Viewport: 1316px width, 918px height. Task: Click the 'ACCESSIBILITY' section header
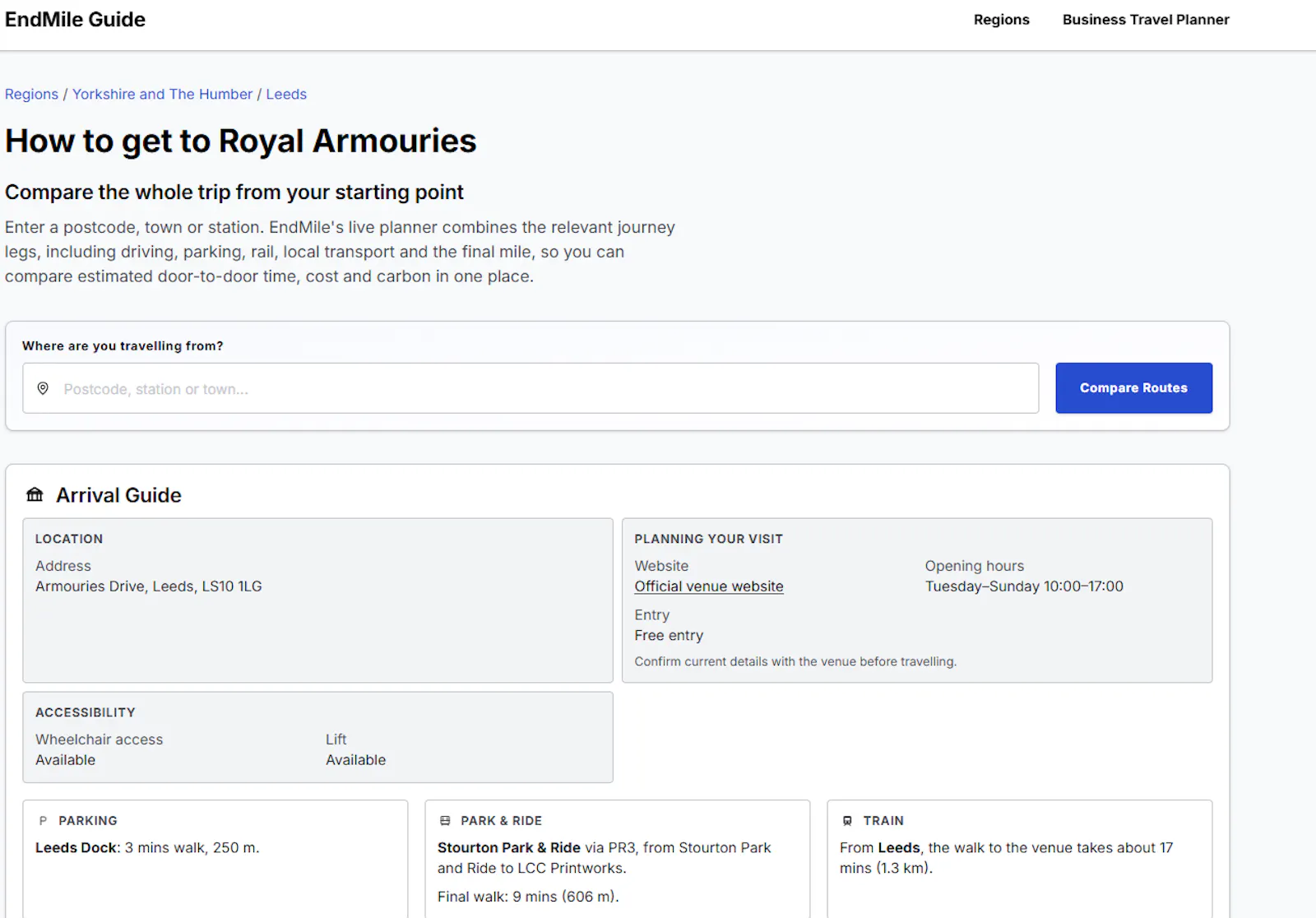pyautogui.click(x=86, y=712)
